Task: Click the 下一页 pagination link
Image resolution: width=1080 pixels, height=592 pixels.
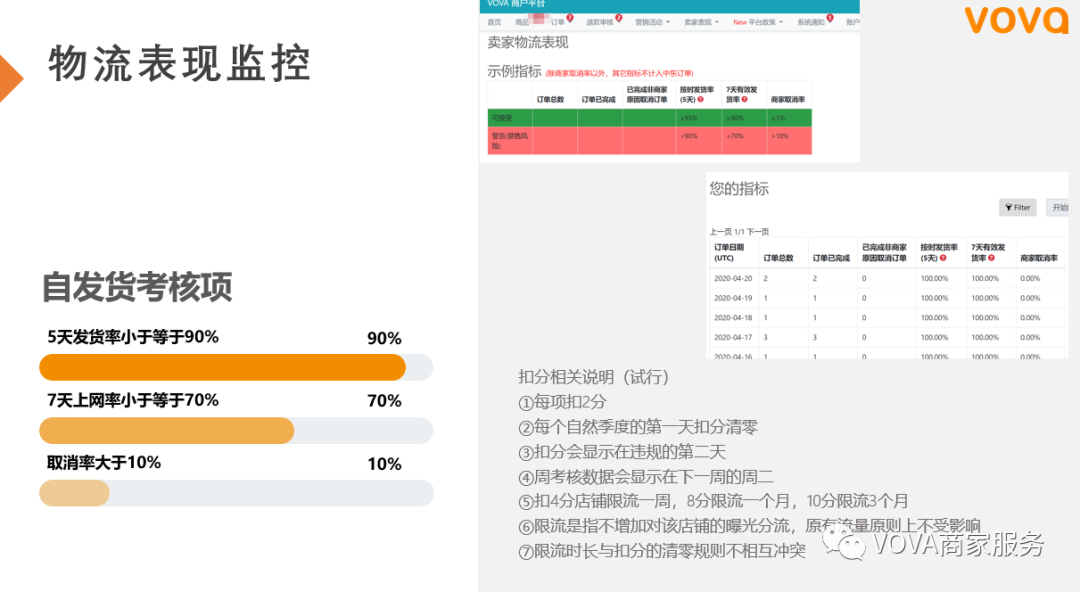Action: 758,232
